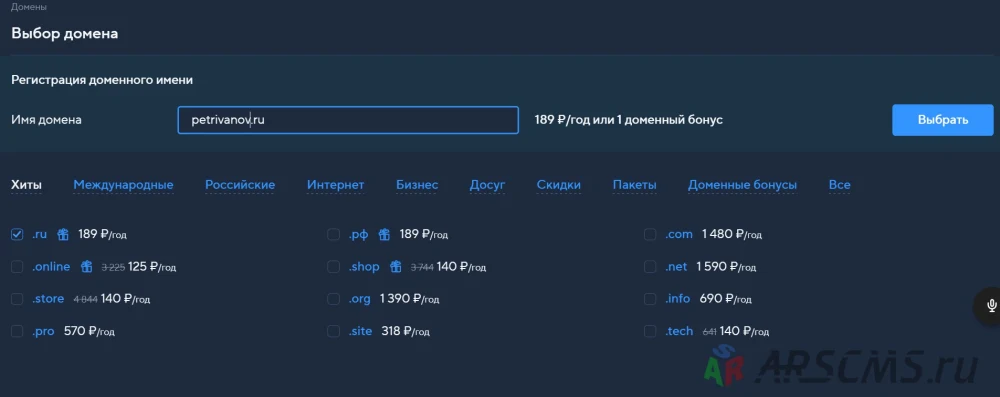
Task: Click the Домены breadcrumb link
Action: 29,7
